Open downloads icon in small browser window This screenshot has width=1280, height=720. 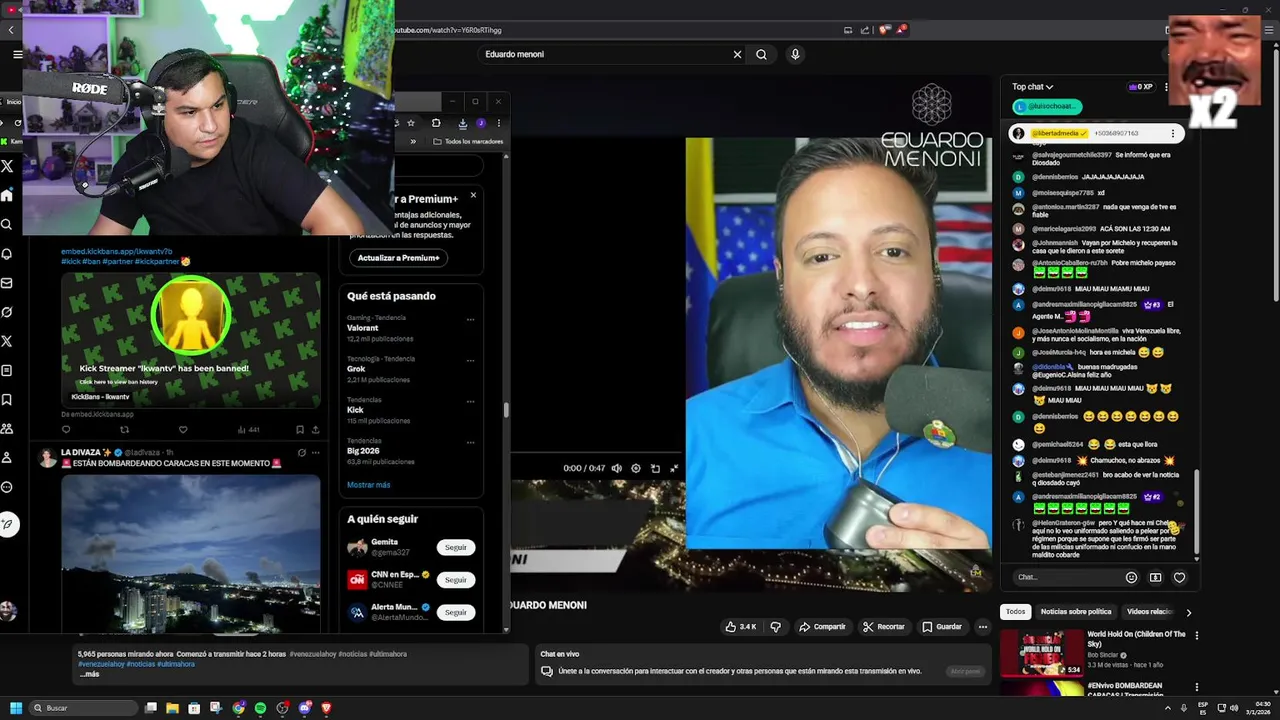[x=462, y=123]
